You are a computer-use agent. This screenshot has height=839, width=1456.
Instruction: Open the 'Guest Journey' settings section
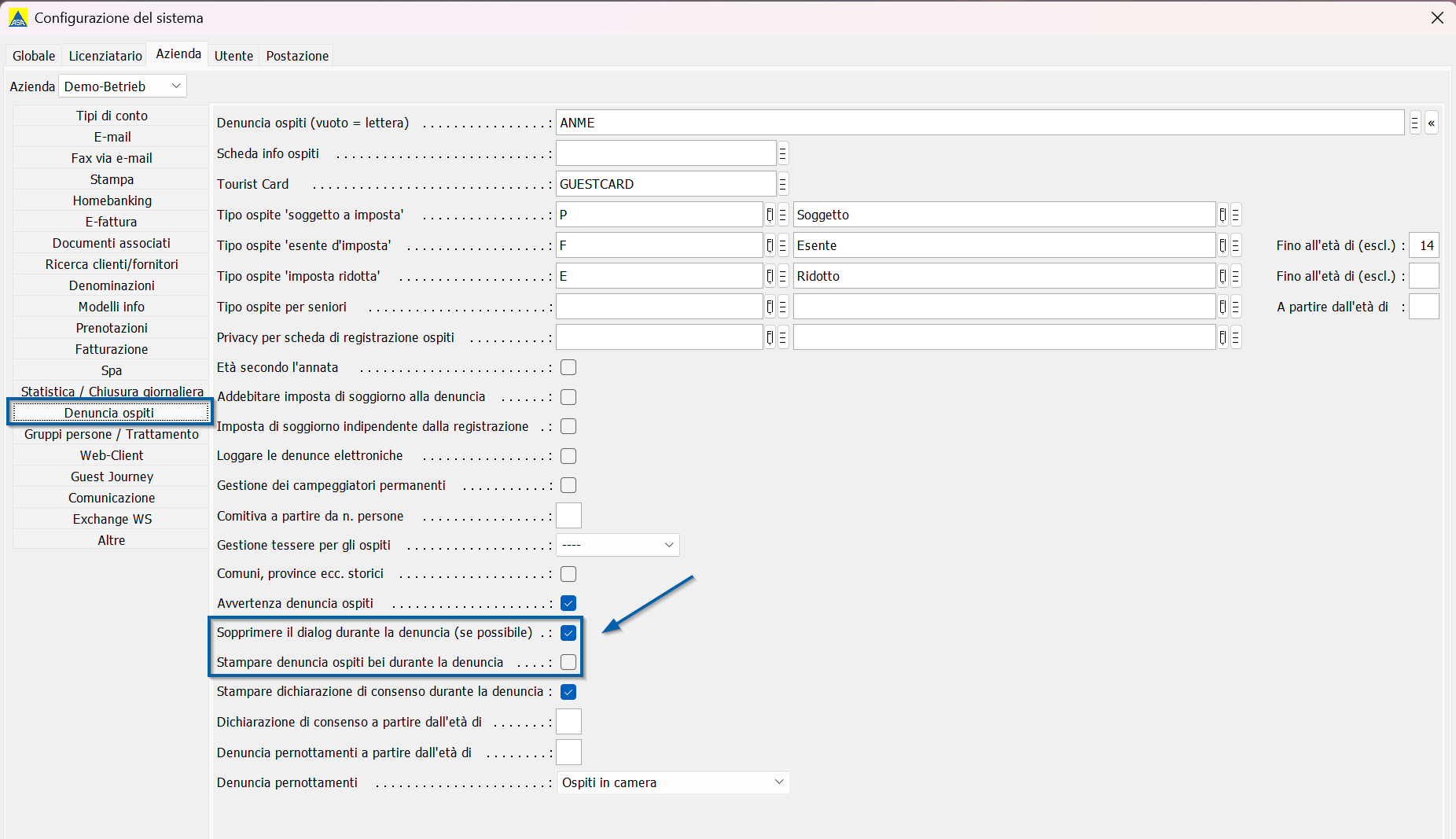[x=112, y=477]
